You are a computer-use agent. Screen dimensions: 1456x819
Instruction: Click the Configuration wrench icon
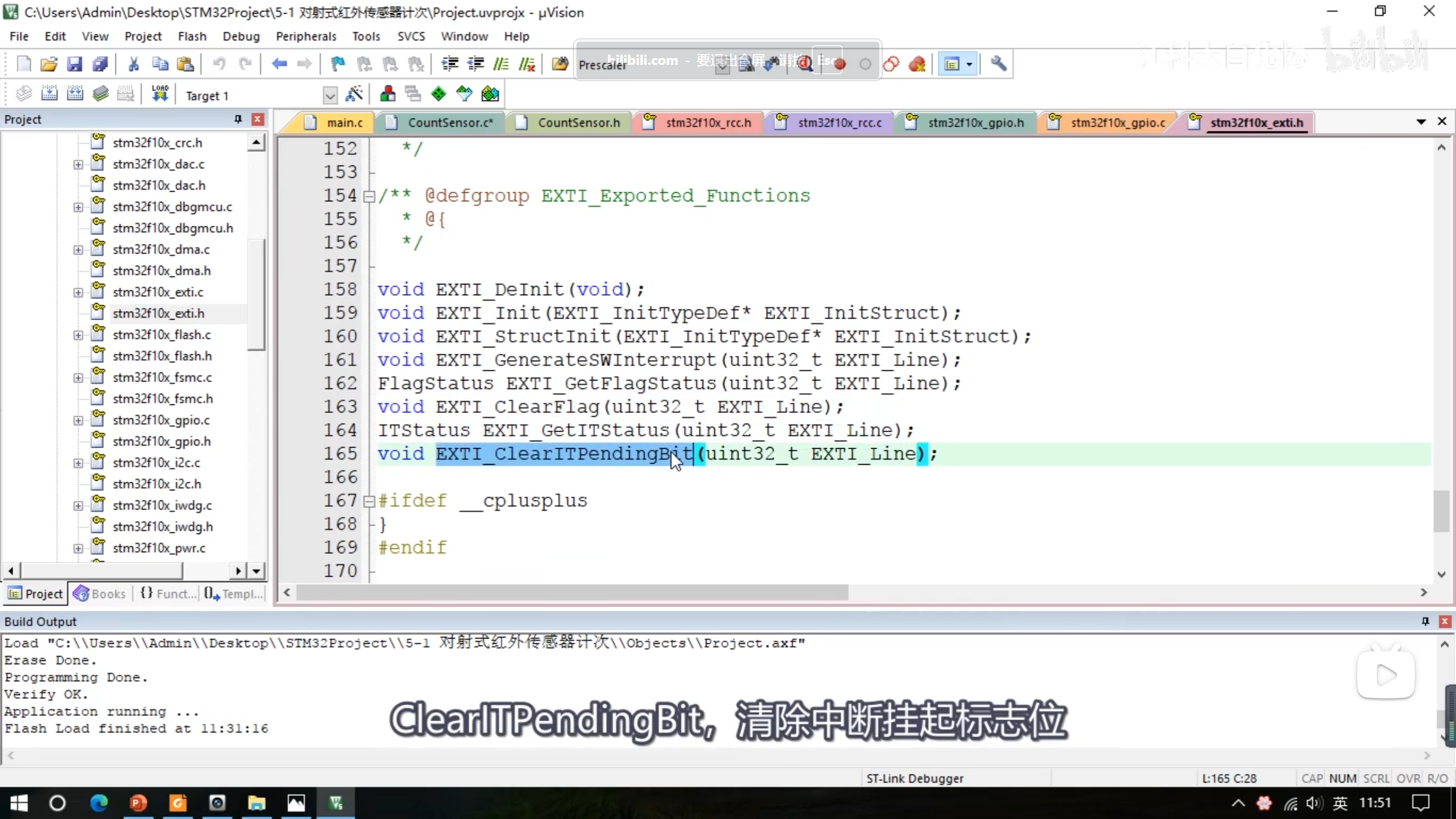[x=998, y=64]
